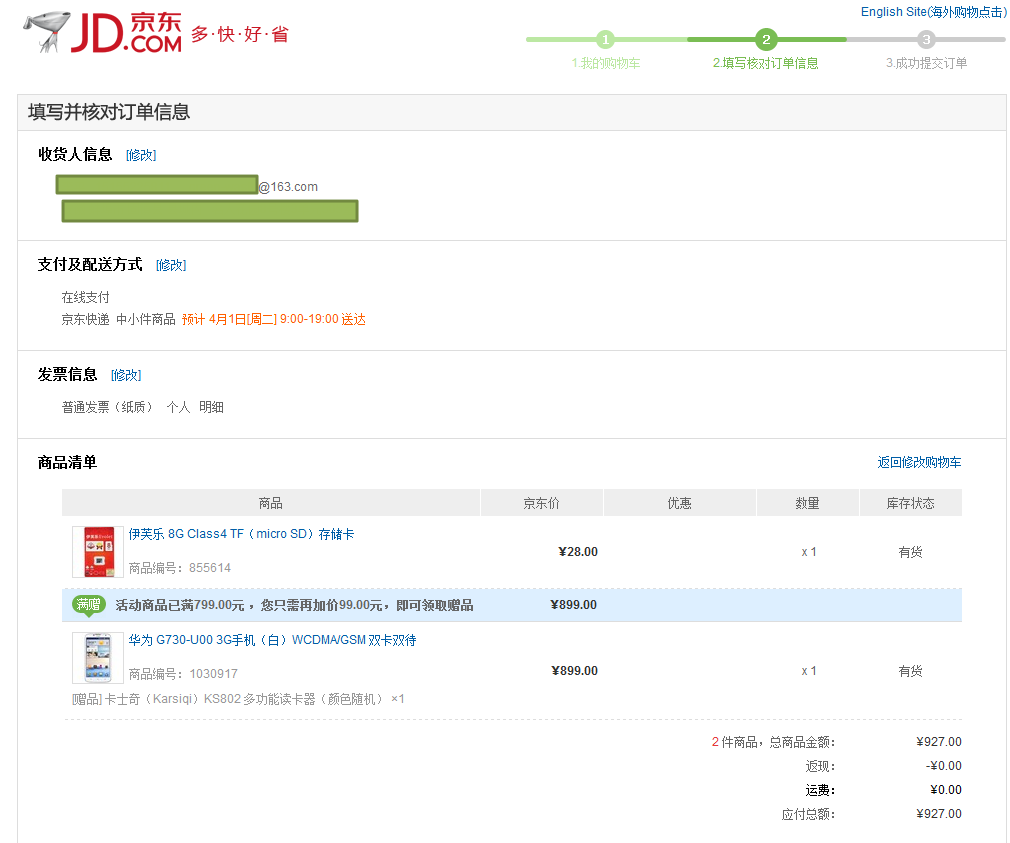
Task: Click the 3.成功提交订单 step label
Action: pyautogui.click(x=926, y=63)
